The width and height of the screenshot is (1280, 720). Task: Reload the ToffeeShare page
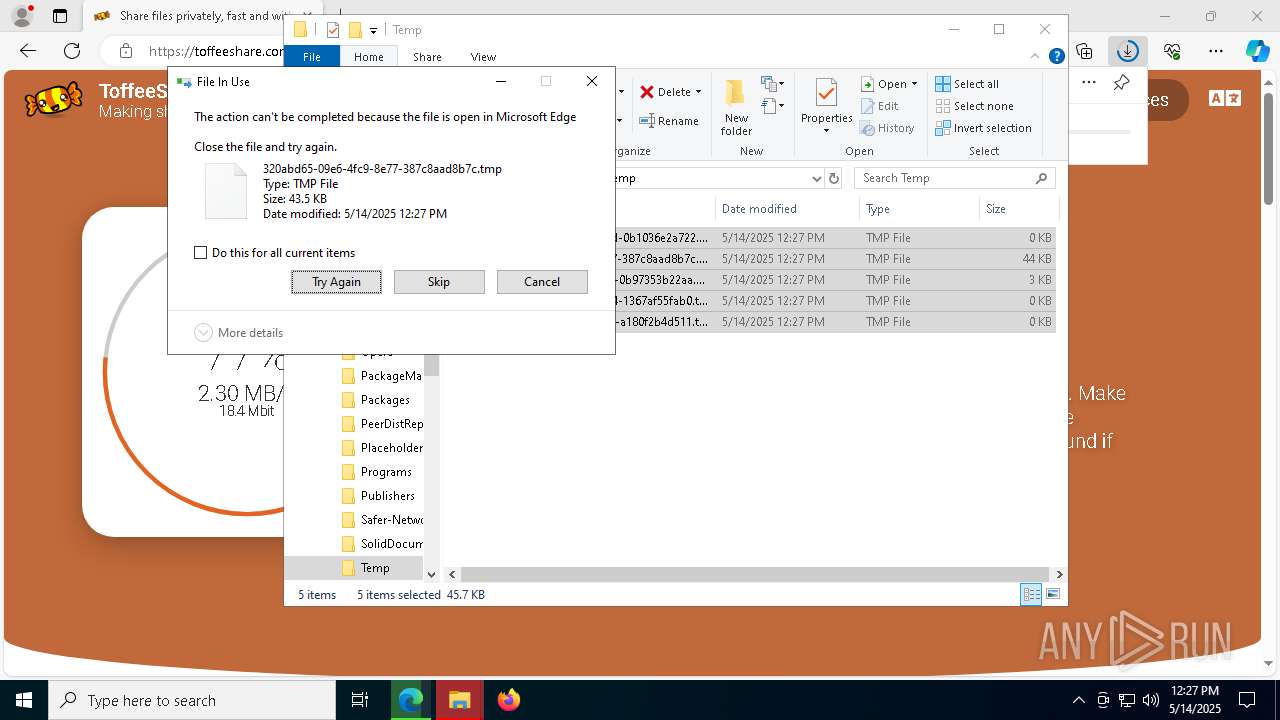[x=72, y=51]
